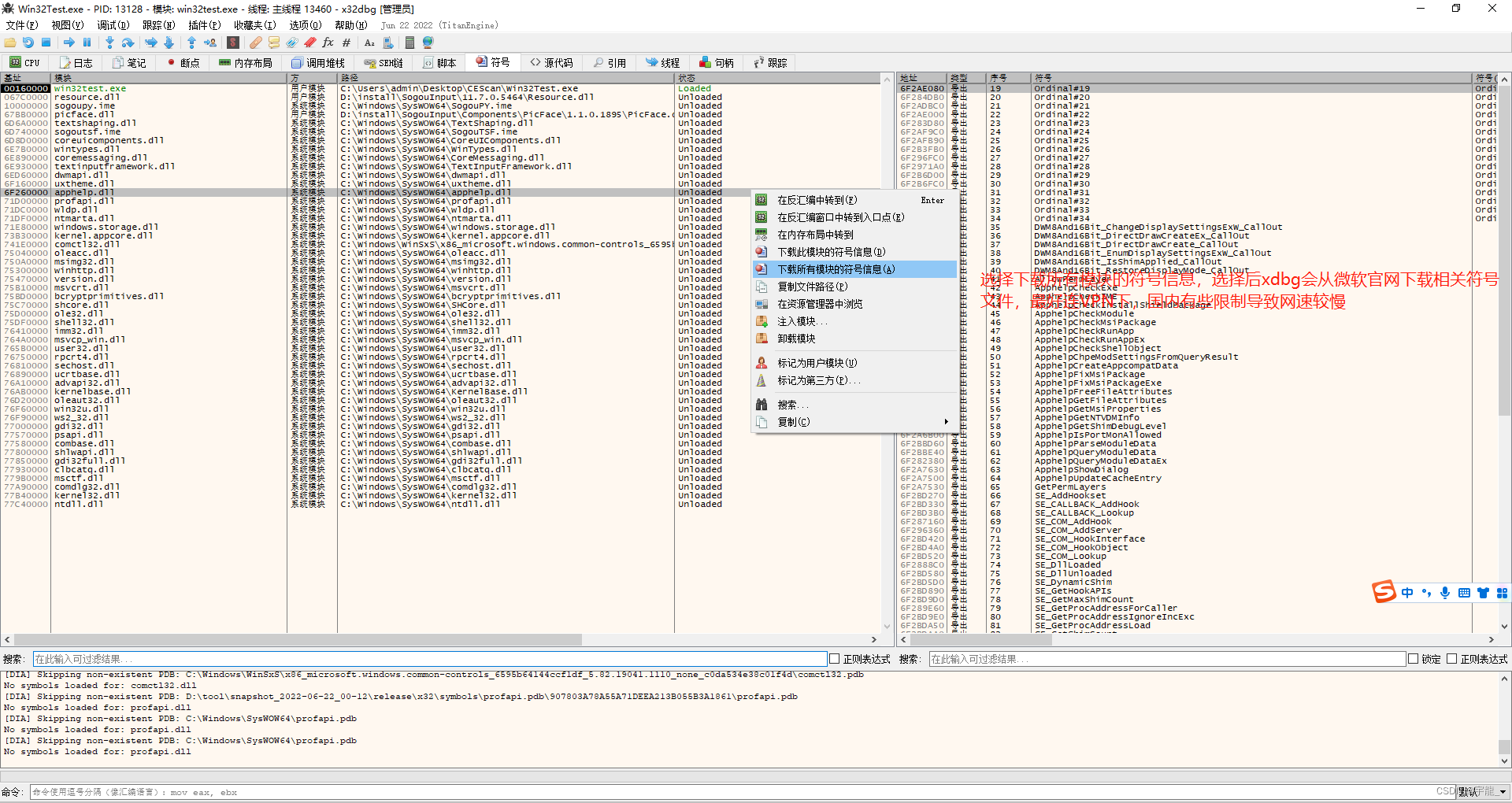Toggle Sogou Chinese/English mode 中 button
Screen dimensions: 1512x803
1407,593
